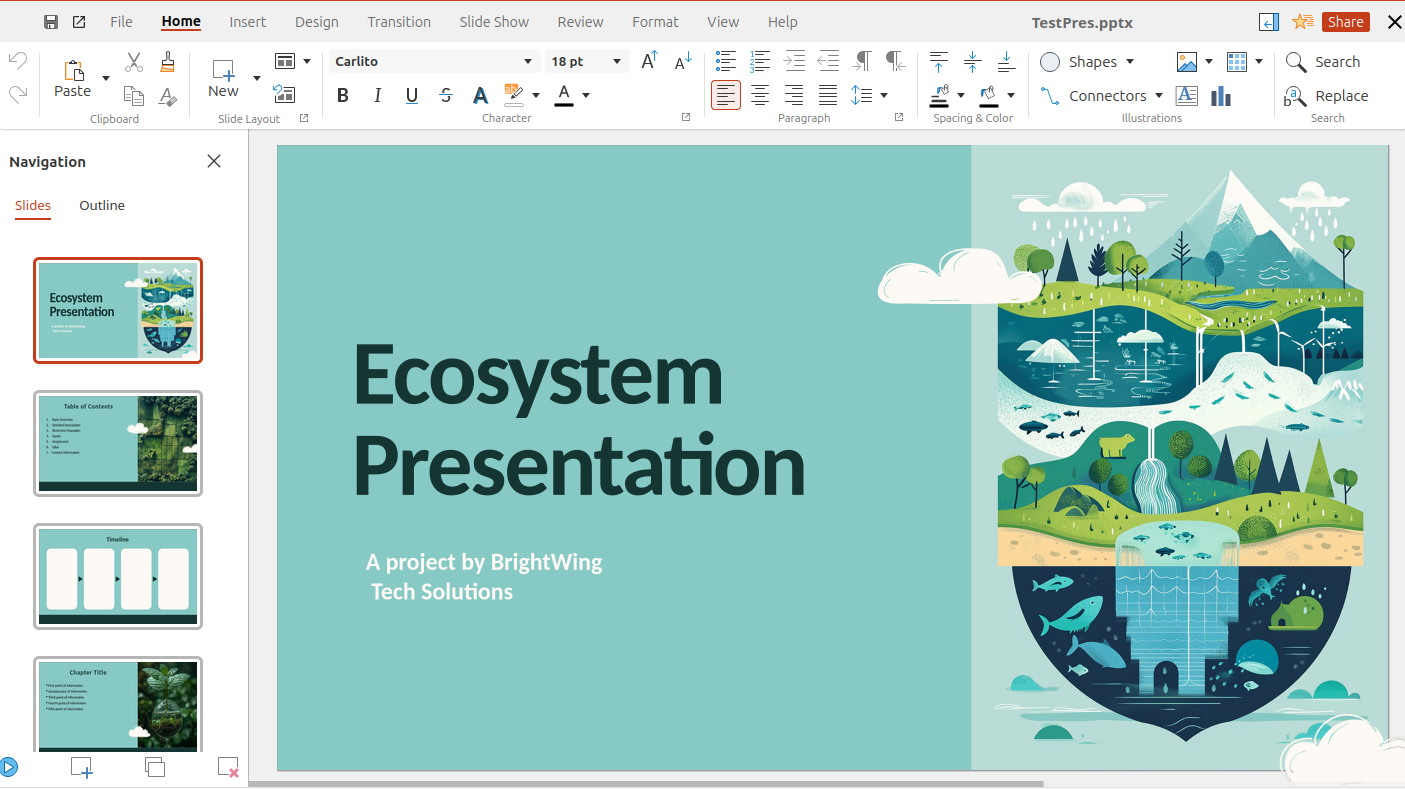Screen dimensions: 1405x789
Task: Delete slide using the navigation panel's bottom icon
Action: (228, 767)
